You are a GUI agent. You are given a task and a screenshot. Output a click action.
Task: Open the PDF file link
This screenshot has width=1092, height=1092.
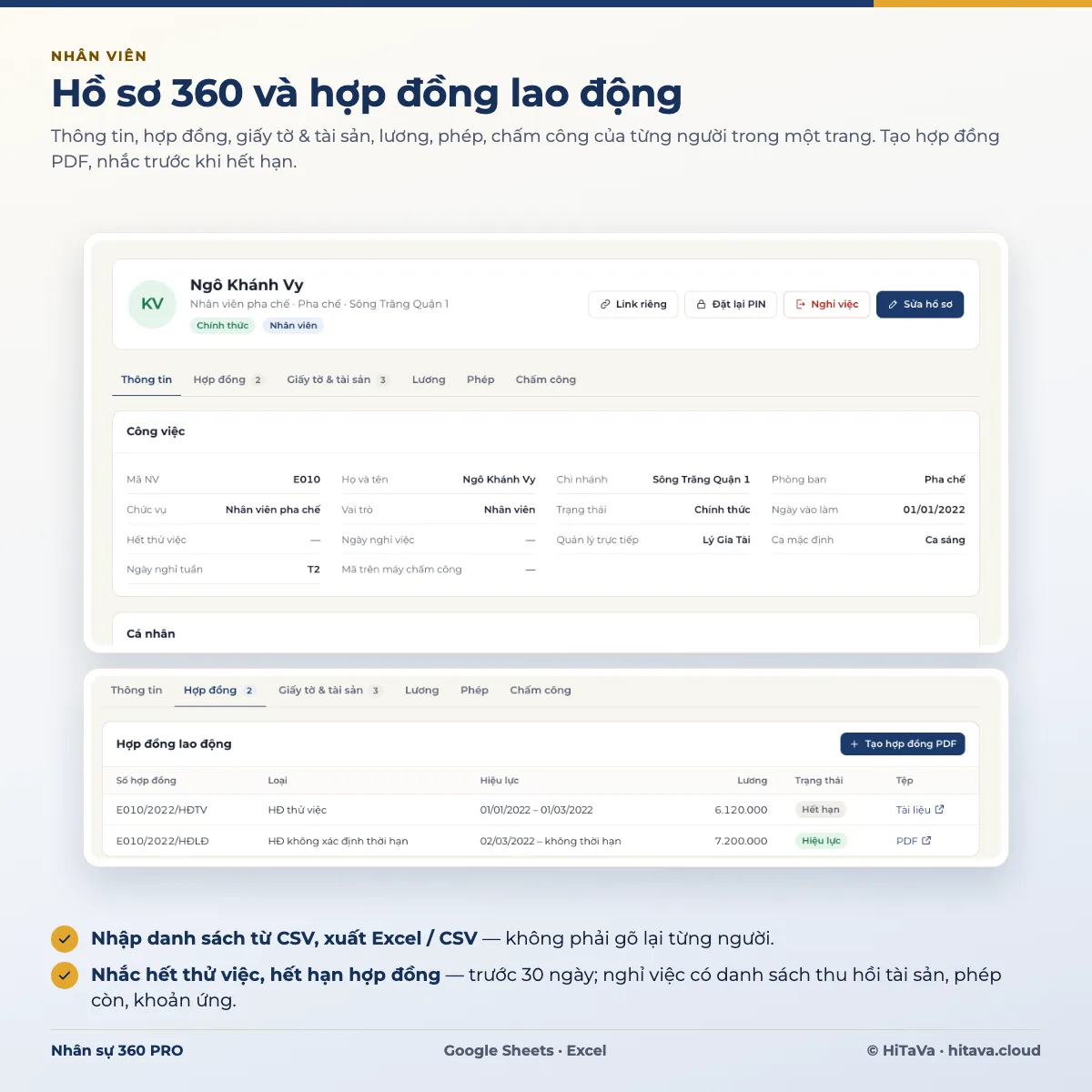click(914, 841)
